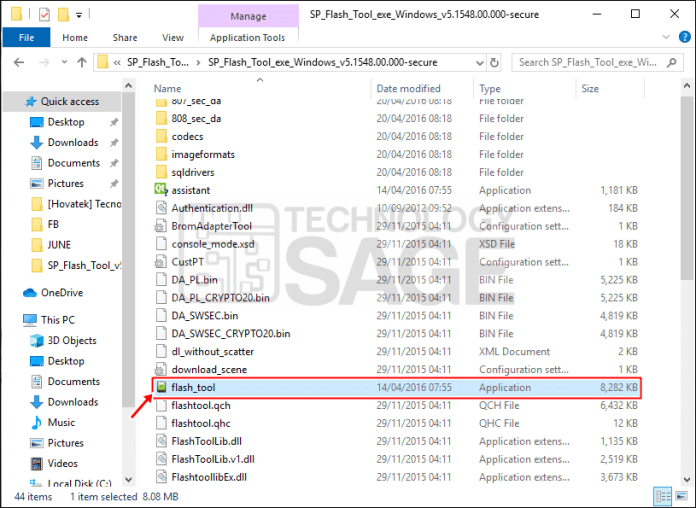Screen dimensions: 696x508
Task: Select the dl_without_scatter XML document
Action: [x=213, y=352]
